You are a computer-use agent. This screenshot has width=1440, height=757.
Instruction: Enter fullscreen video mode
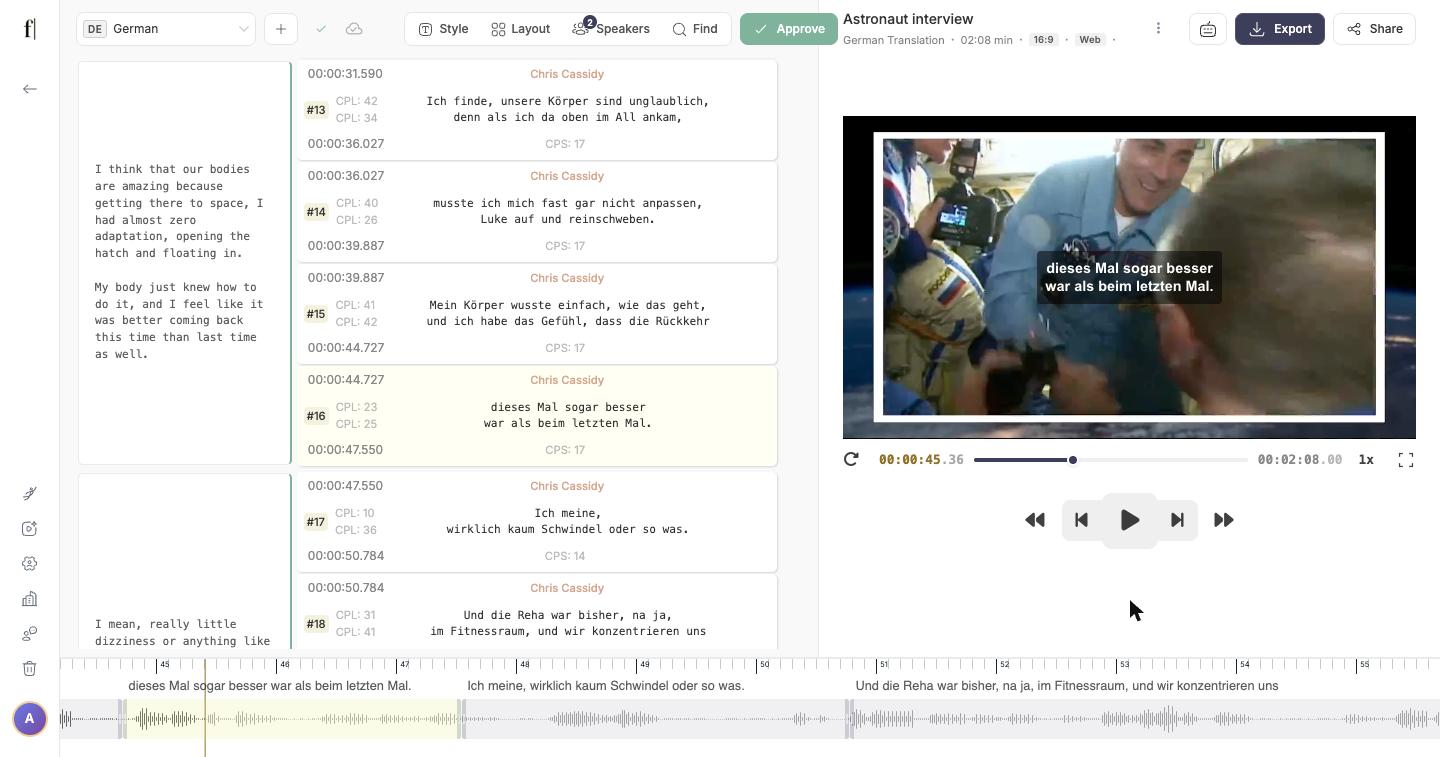(x=1406, y=459)
